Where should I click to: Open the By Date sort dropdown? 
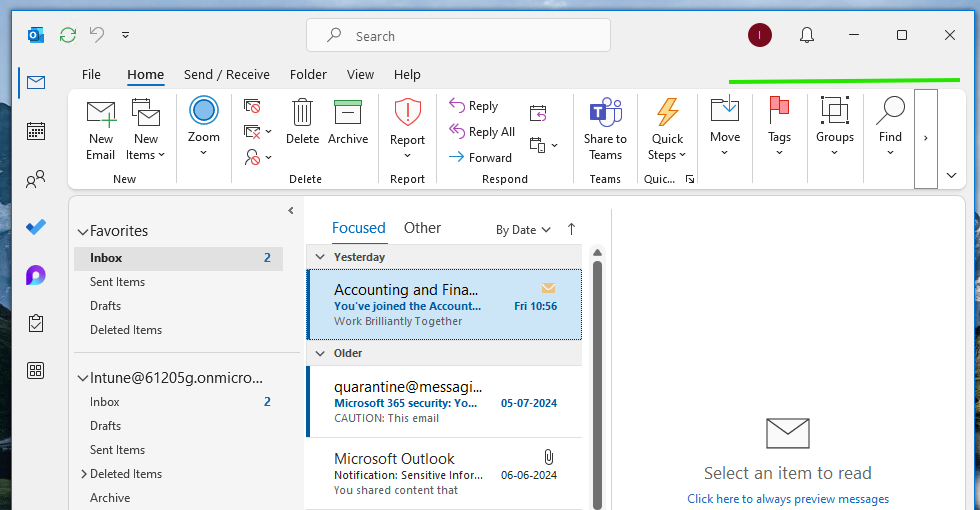[x=523, y=230]
